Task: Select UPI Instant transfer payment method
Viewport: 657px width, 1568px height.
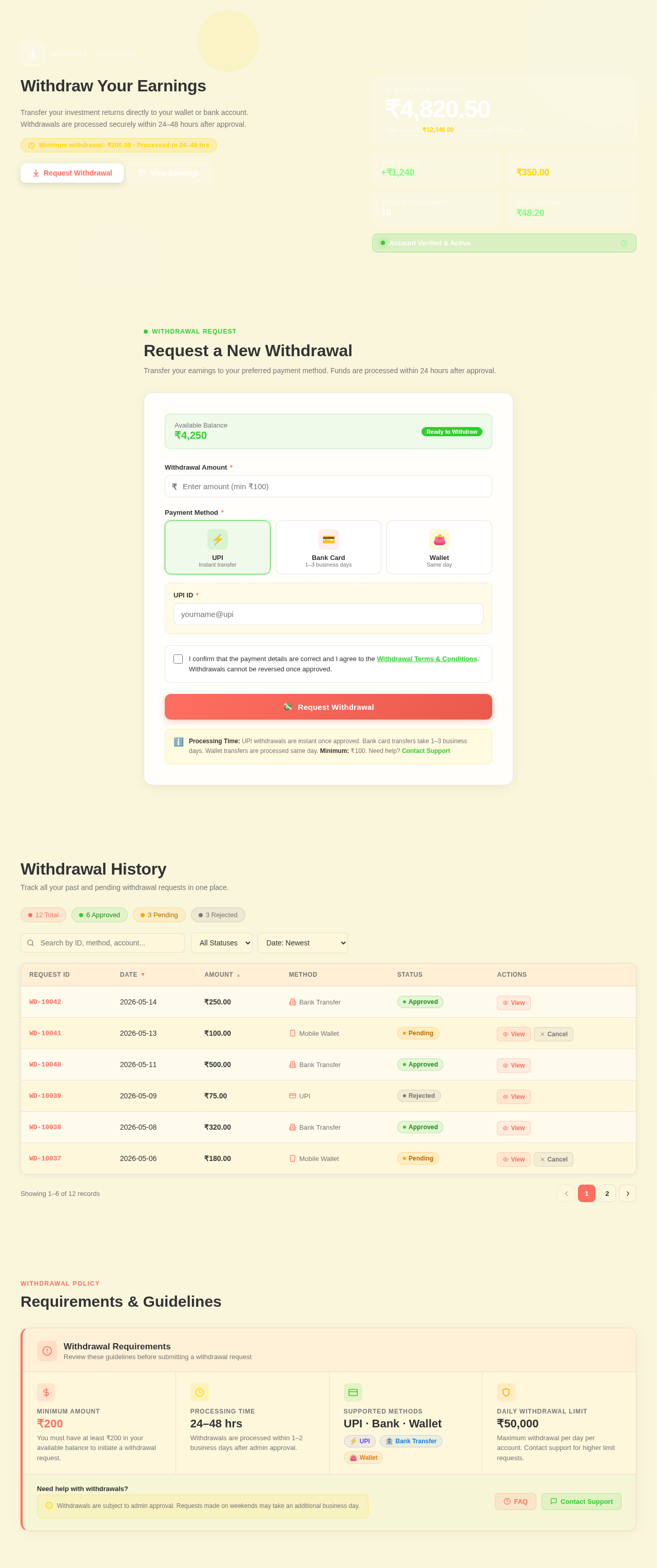Action: (x=218, y=547)
